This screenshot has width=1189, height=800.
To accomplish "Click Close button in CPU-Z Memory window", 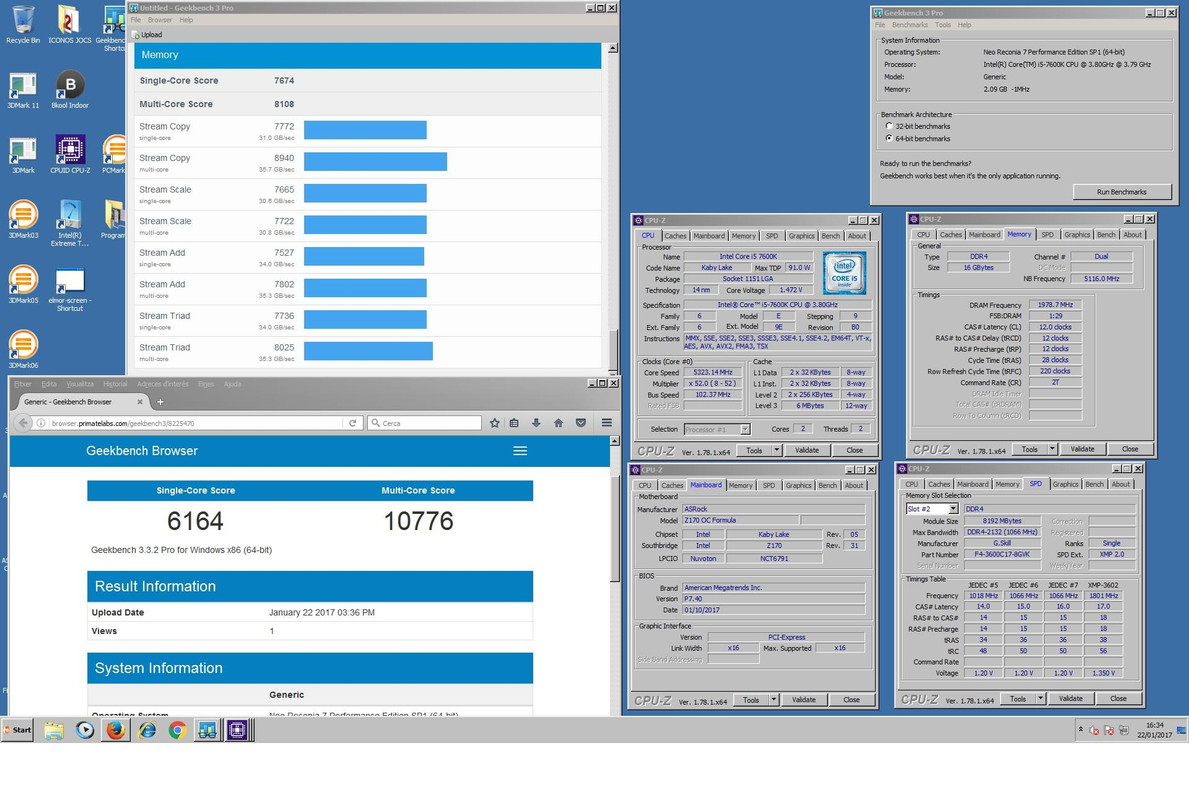I will [x=1130, y=449].
